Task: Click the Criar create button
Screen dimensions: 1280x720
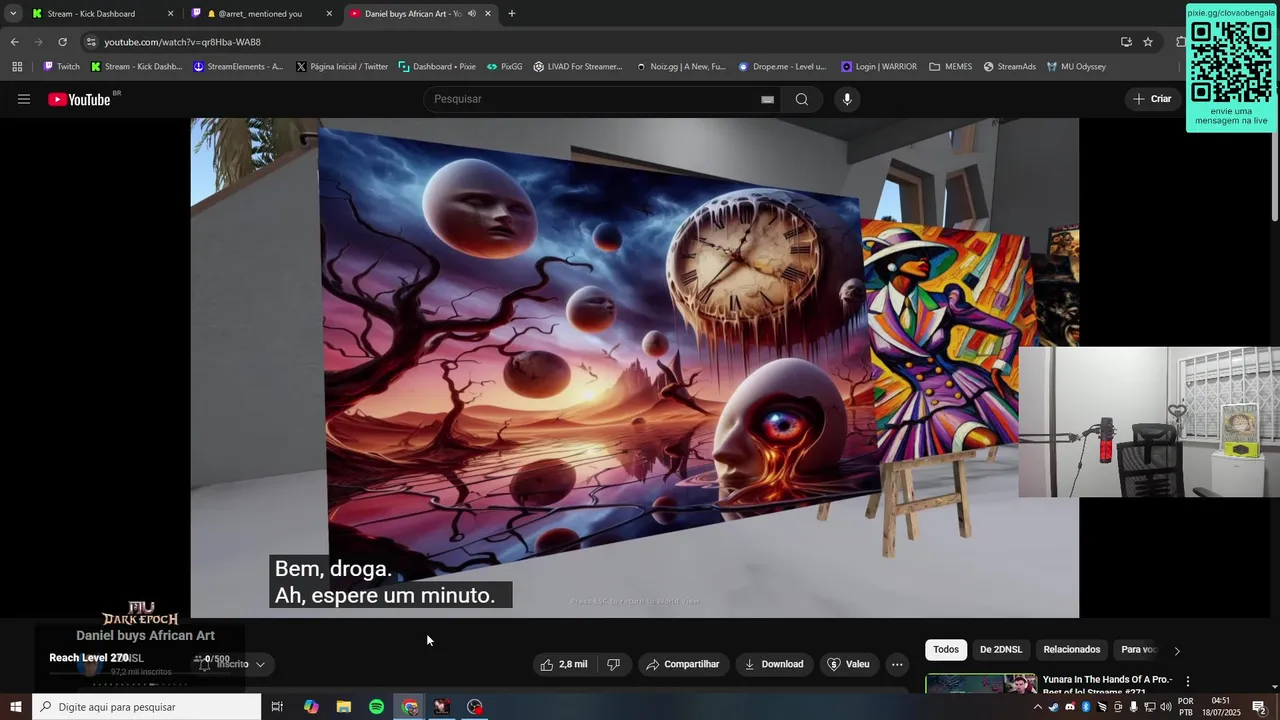Action: (1152, 99)
